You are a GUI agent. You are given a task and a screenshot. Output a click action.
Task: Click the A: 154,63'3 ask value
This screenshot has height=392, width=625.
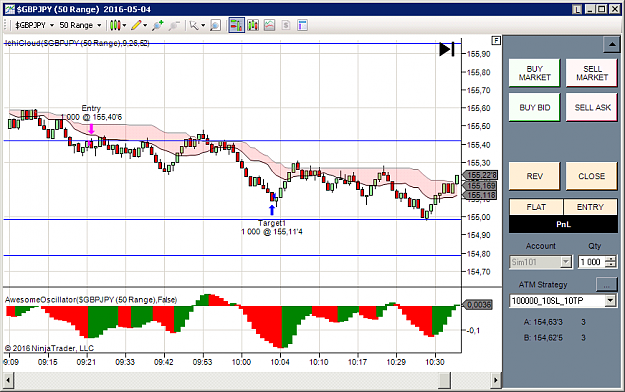[x=544, y=322]
